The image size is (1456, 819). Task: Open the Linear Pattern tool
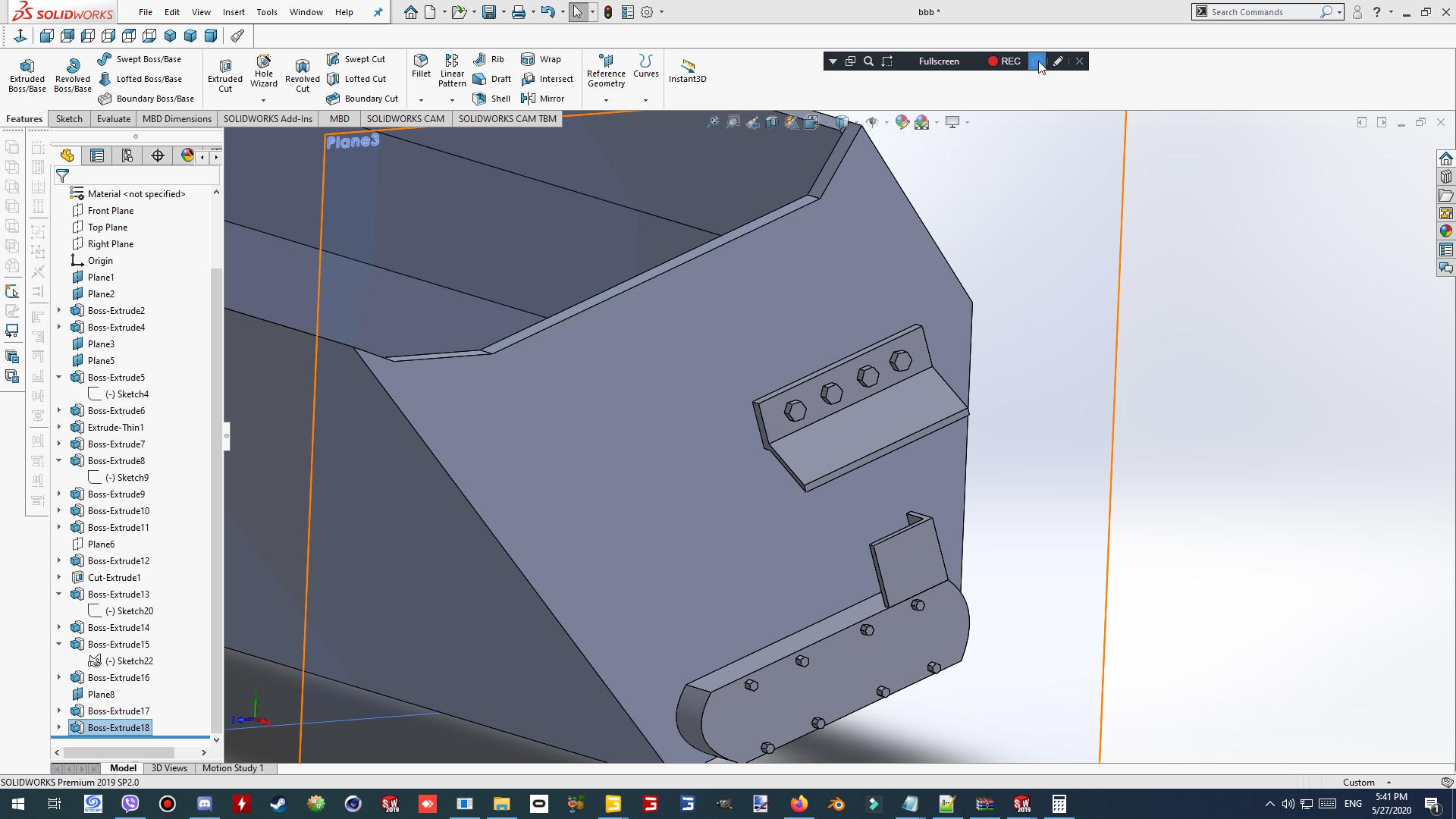point(452,71)
